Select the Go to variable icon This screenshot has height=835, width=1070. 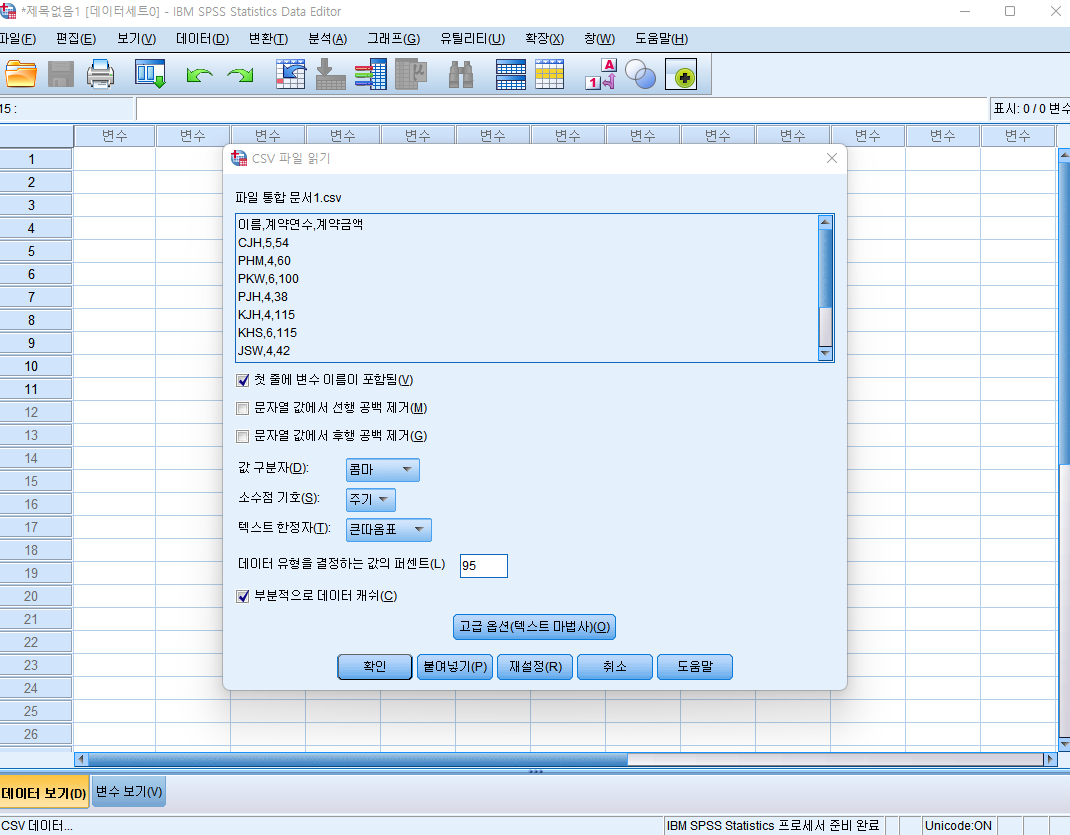click(331, 74)
